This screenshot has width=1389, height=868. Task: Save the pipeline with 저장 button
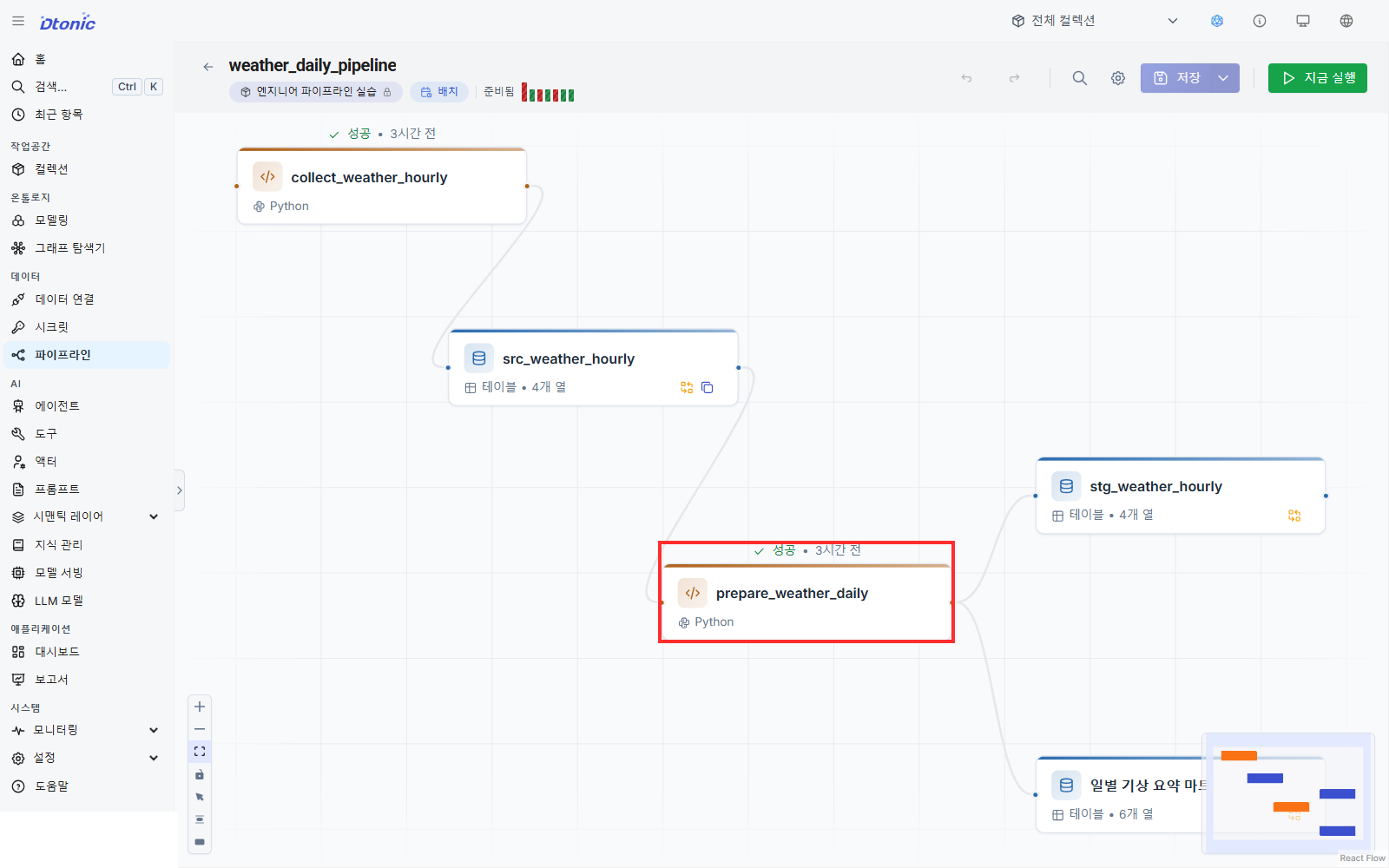(1176, 78)
